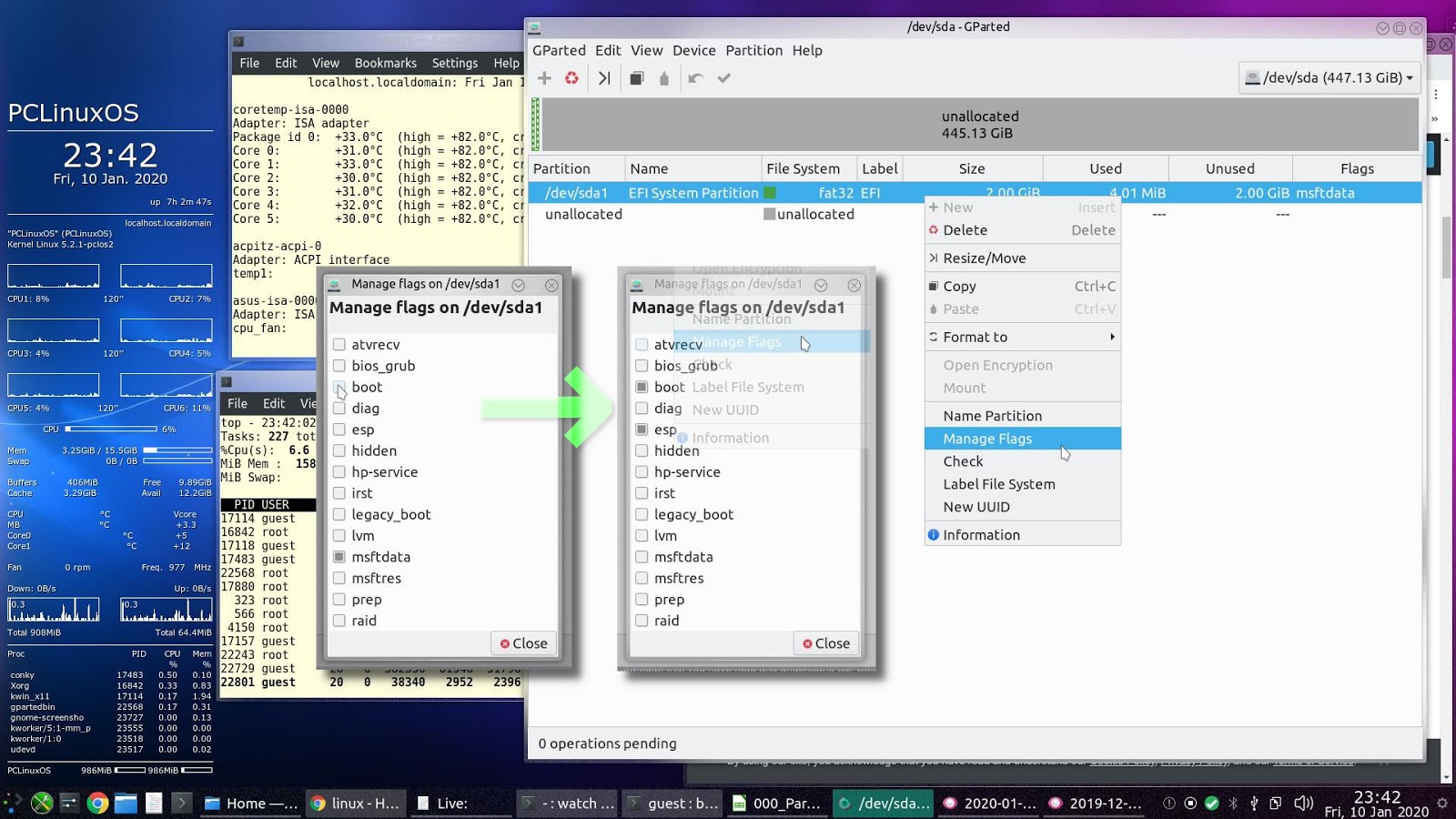The height and width of the screenshot is (819, 1456).
Task: Choose Name Partition from the context menu
Action: click(1023, 416)
